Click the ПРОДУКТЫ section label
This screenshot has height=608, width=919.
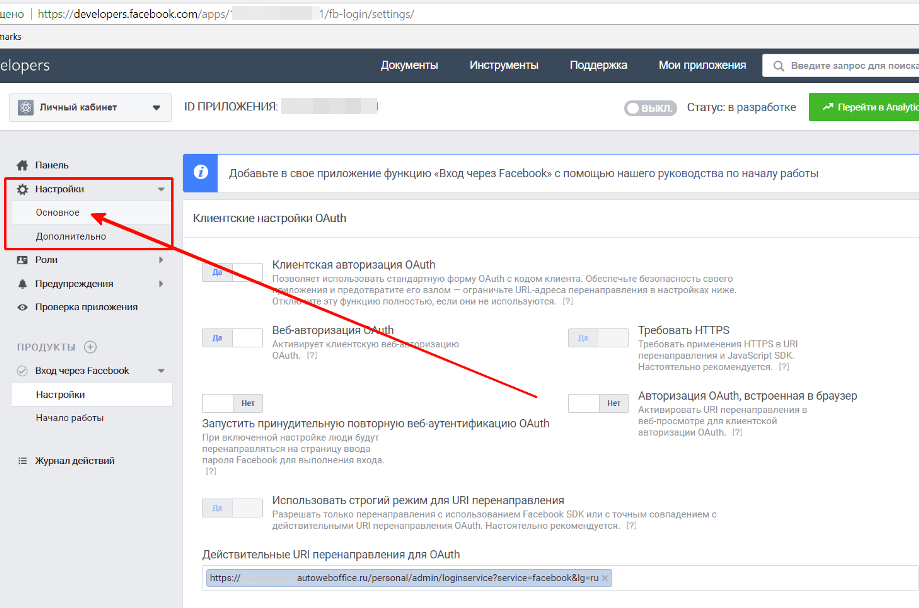tap(46, 347)
